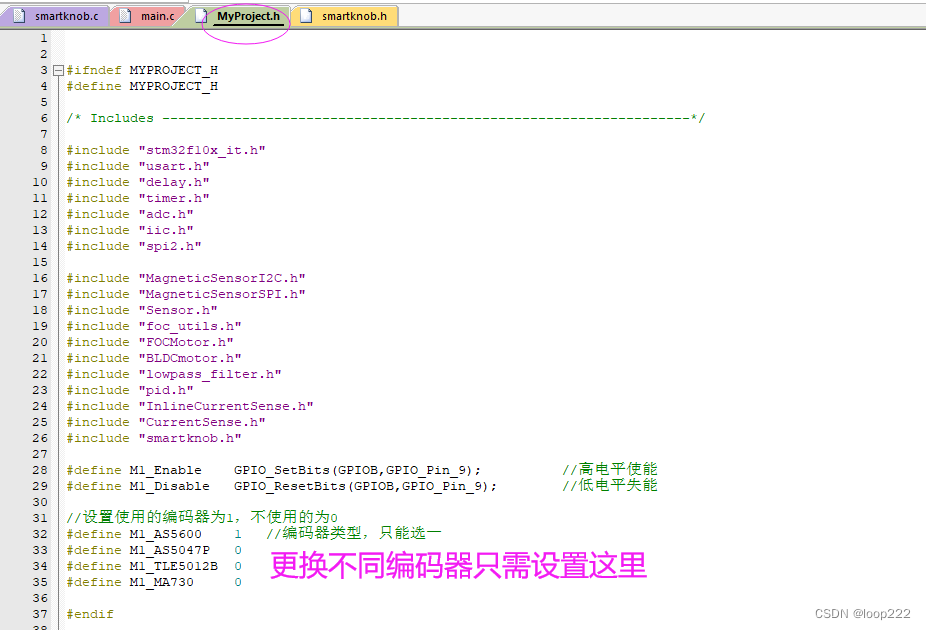
Task: Click the #endif line
Action: [90, 614]
